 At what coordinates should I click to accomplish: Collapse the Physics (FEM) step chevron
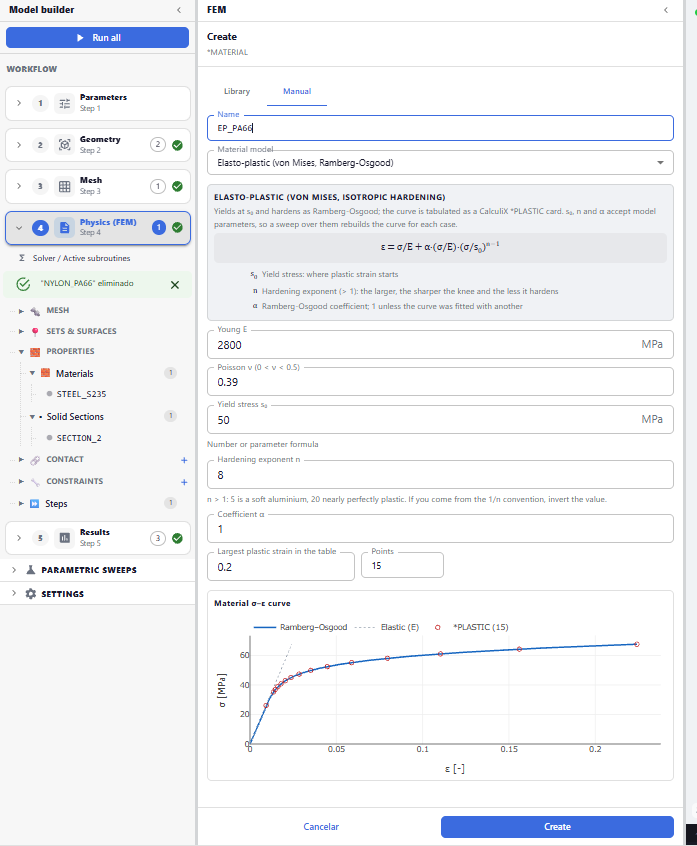pyautogui.click(x=19, y=228)
